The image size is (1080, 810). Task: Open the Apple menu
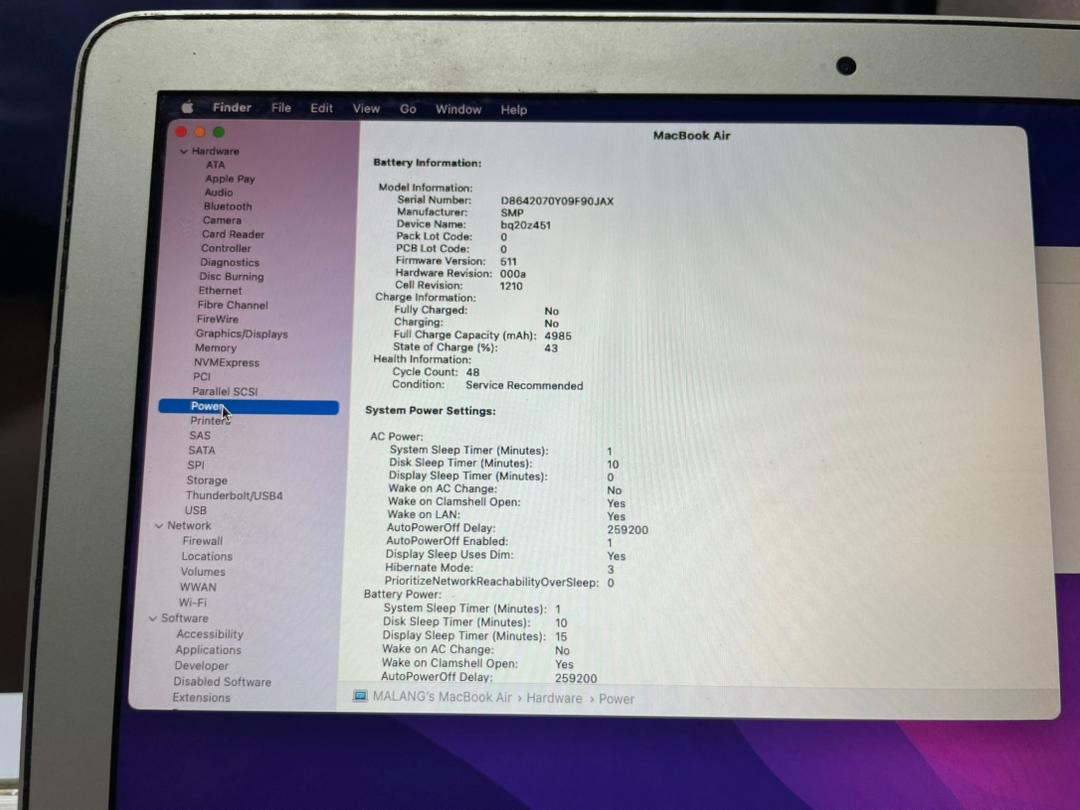click(x=187, y=107)
